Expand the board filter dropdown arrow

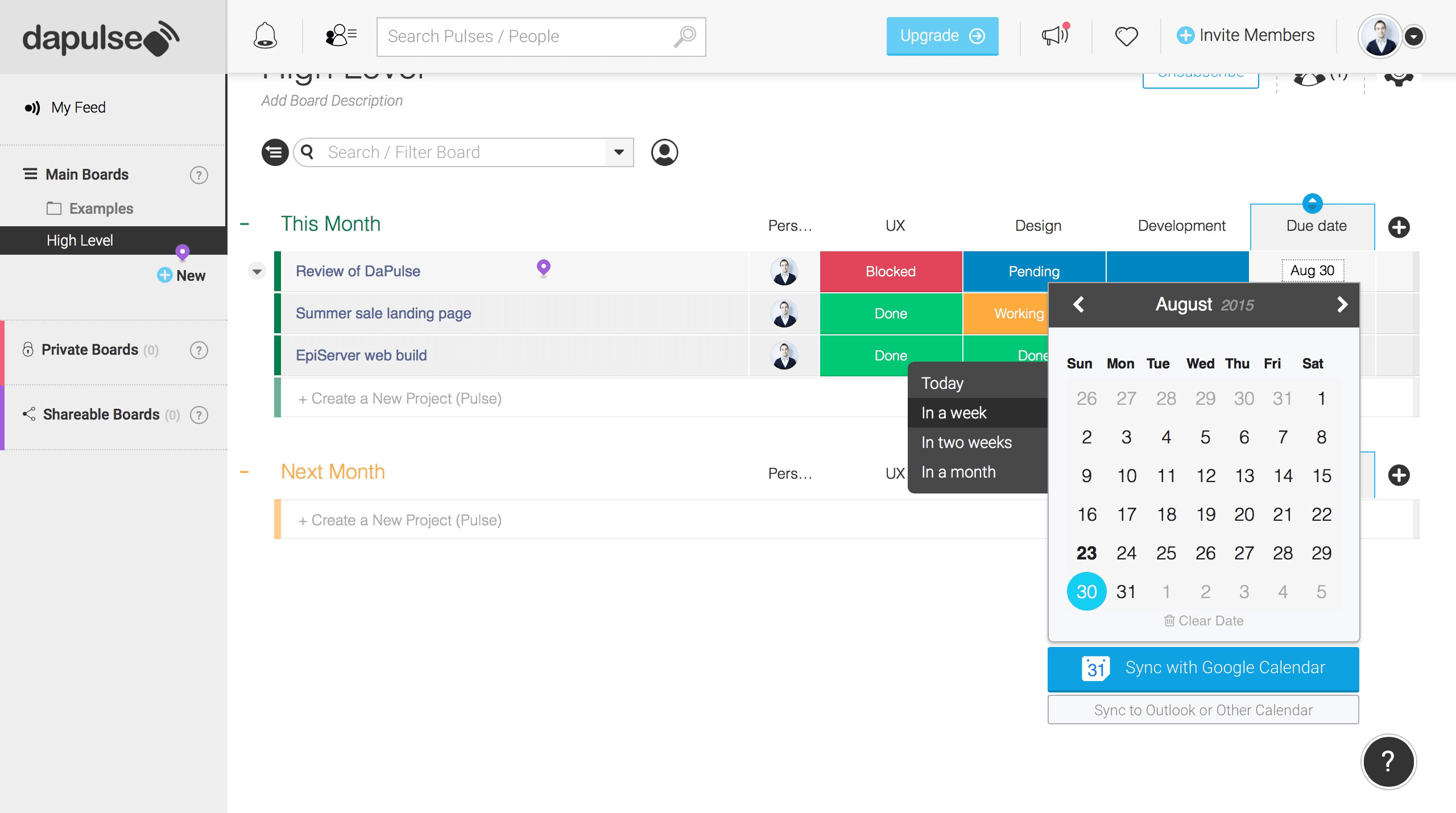(x=619, y=152)
